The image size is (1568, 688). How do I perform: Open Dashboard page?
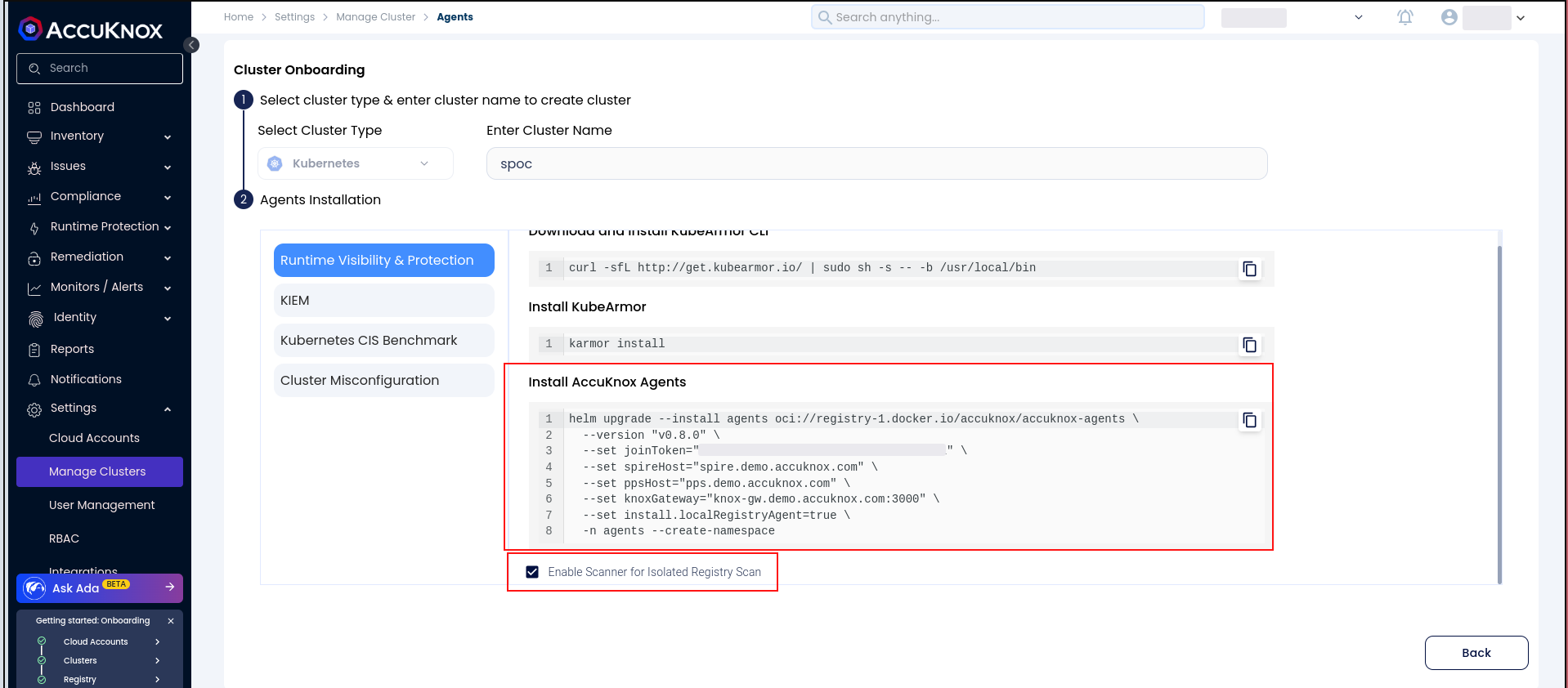83,108
